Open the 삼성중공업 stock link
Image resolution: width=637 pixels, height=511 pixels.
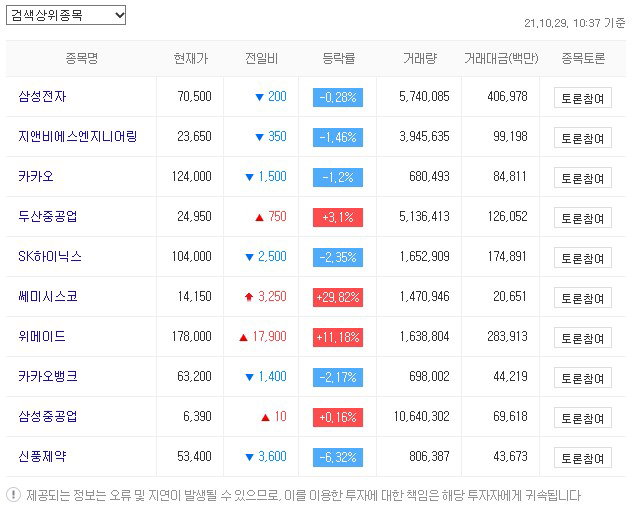[48, 417]
